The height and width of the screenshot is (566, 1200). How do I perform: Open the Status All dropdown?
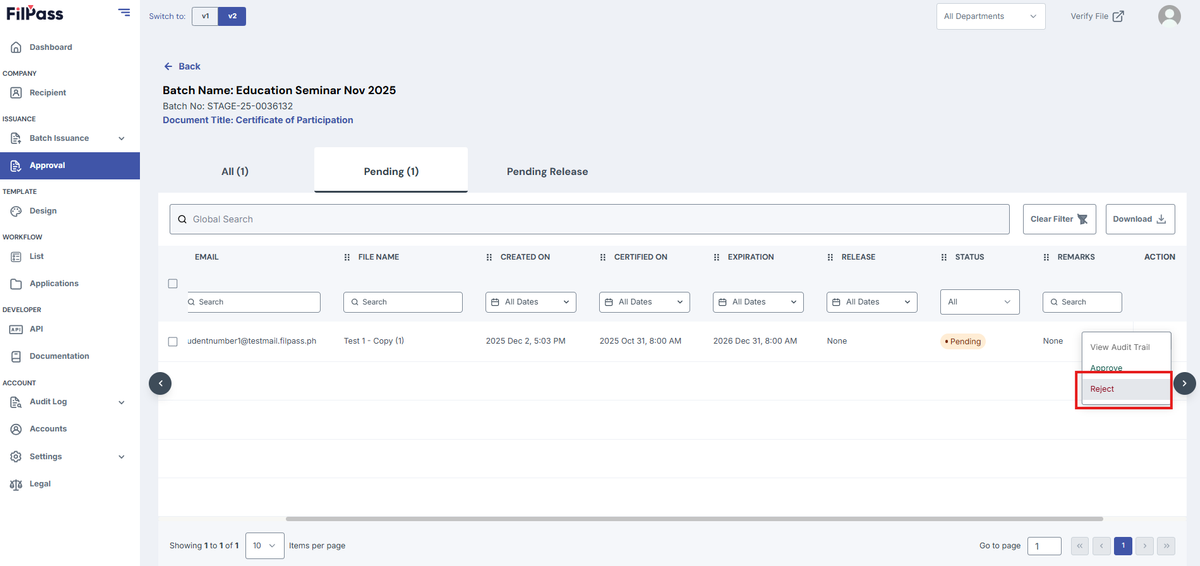pos(980,302)
